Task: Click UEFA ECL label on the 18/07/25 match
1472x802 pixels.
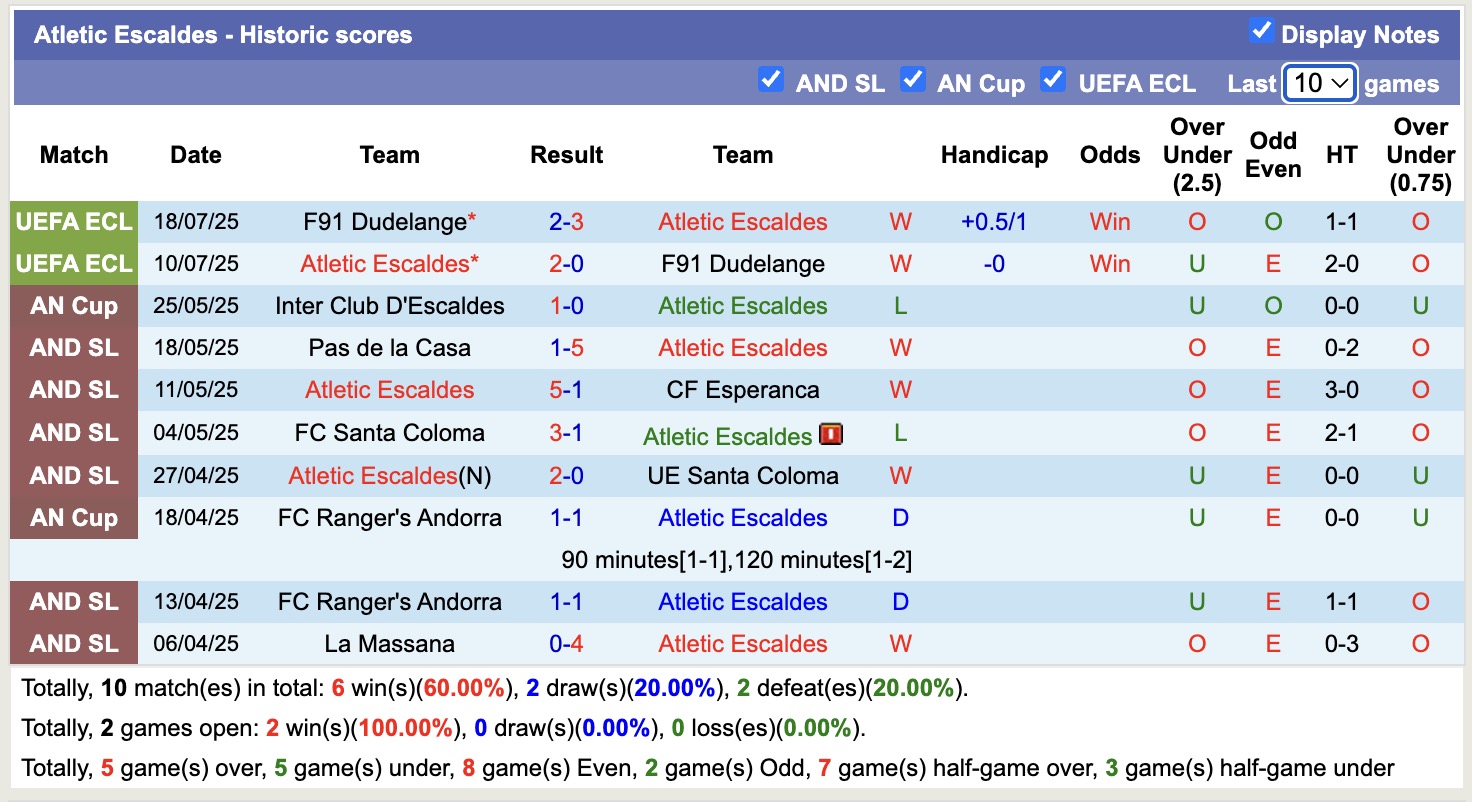Action: click(74, 222)
